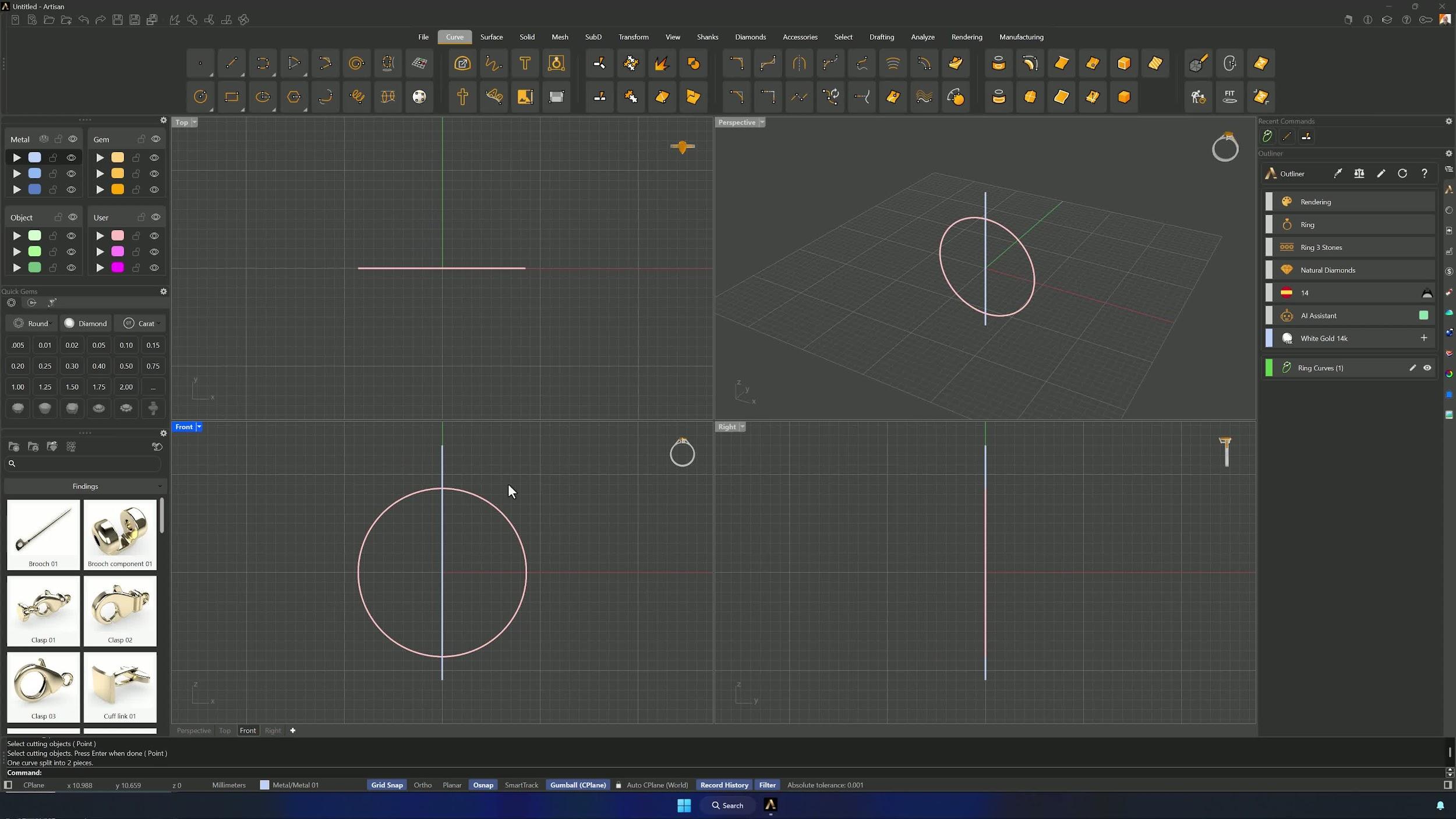Click the cross symbol tool

[462, 97]
